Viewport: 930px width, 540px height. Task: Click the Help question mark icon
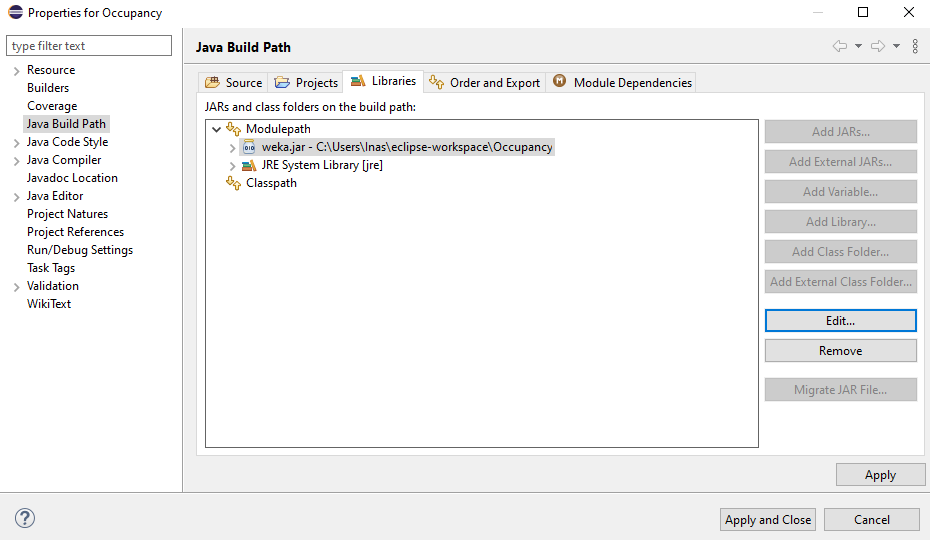26,518
